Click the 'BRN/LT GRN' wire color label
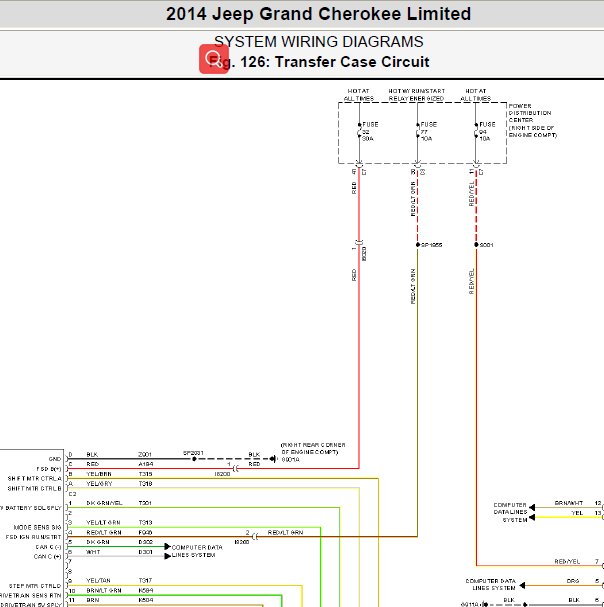 104,590
